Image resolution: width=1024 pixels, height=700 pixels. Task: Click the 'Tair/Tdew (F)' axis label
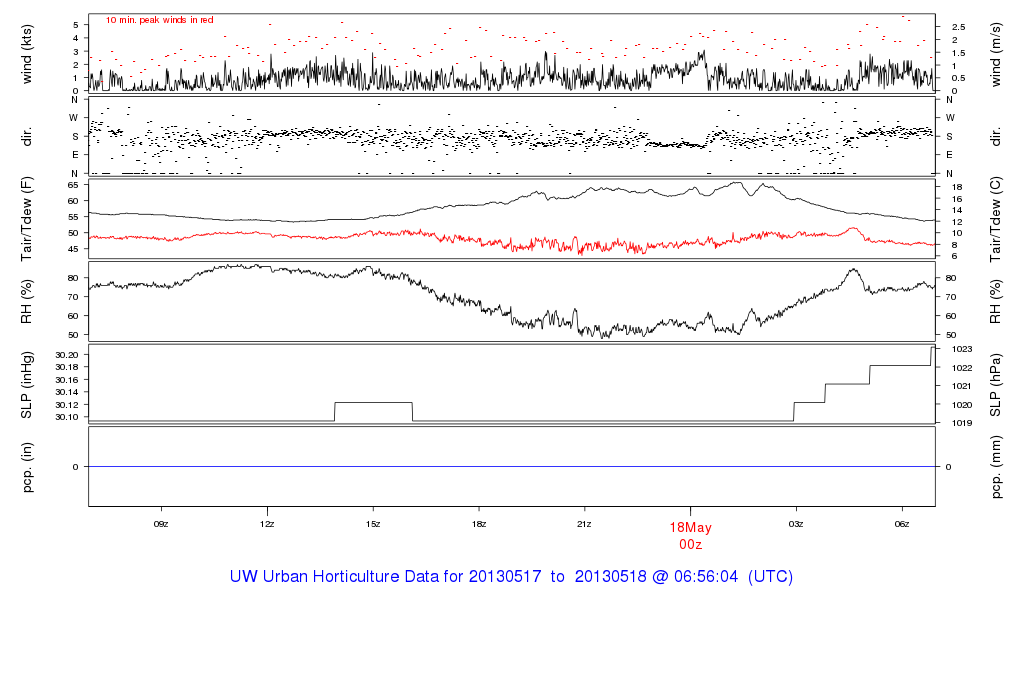tap(27, 219)
